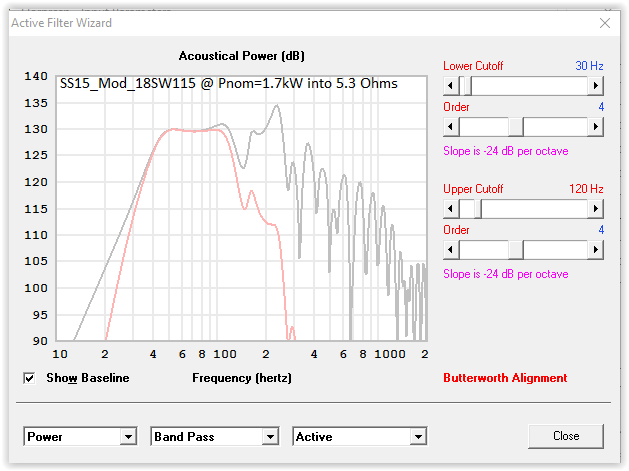Click the Close button
Screen dimensions: 629x471
click(566, 436)
